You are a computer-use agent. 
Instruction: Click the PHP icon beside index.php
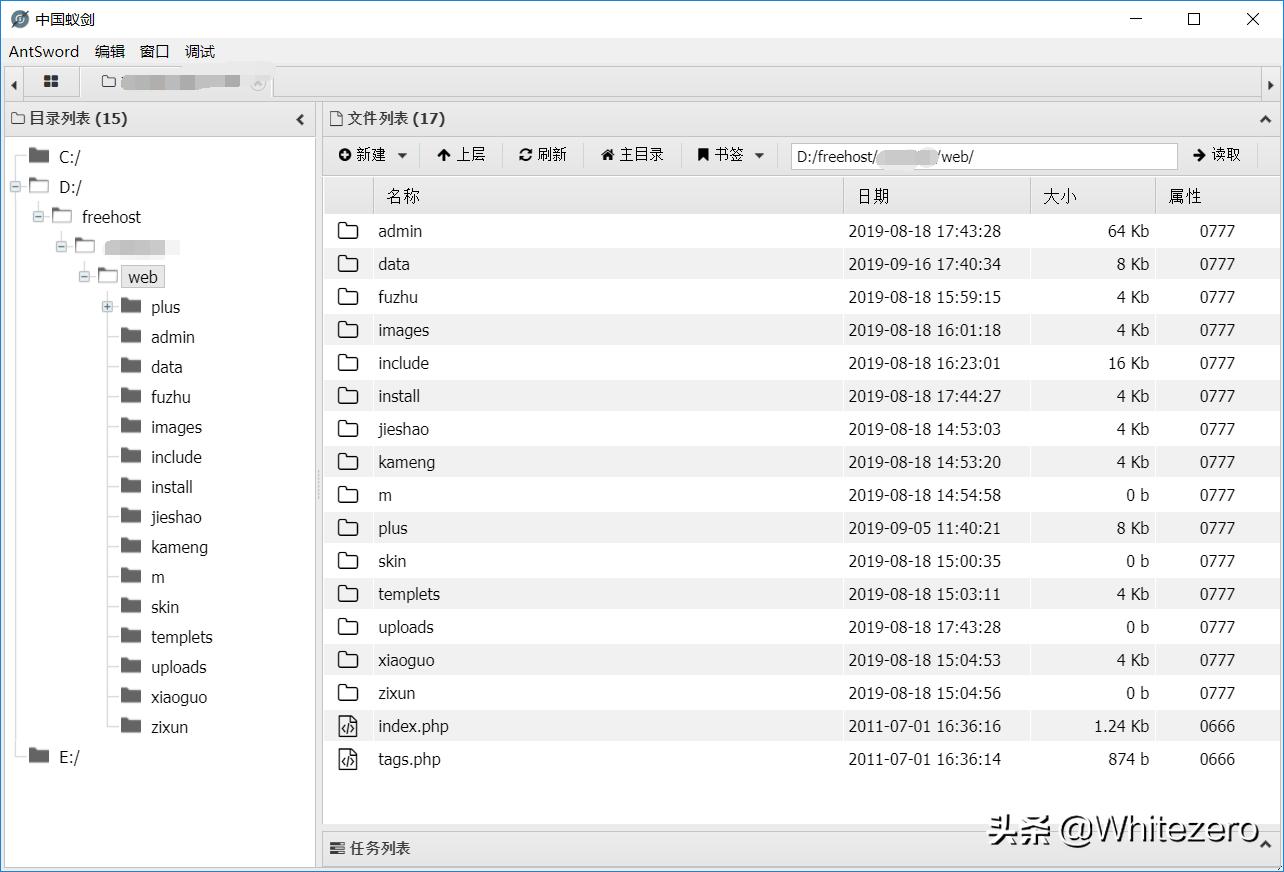[348, 726]
